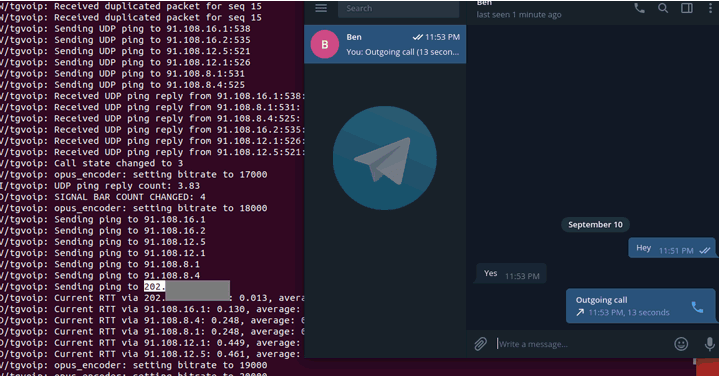
Task: Click highlighted '202.' text in terminal
Action: 154,287
